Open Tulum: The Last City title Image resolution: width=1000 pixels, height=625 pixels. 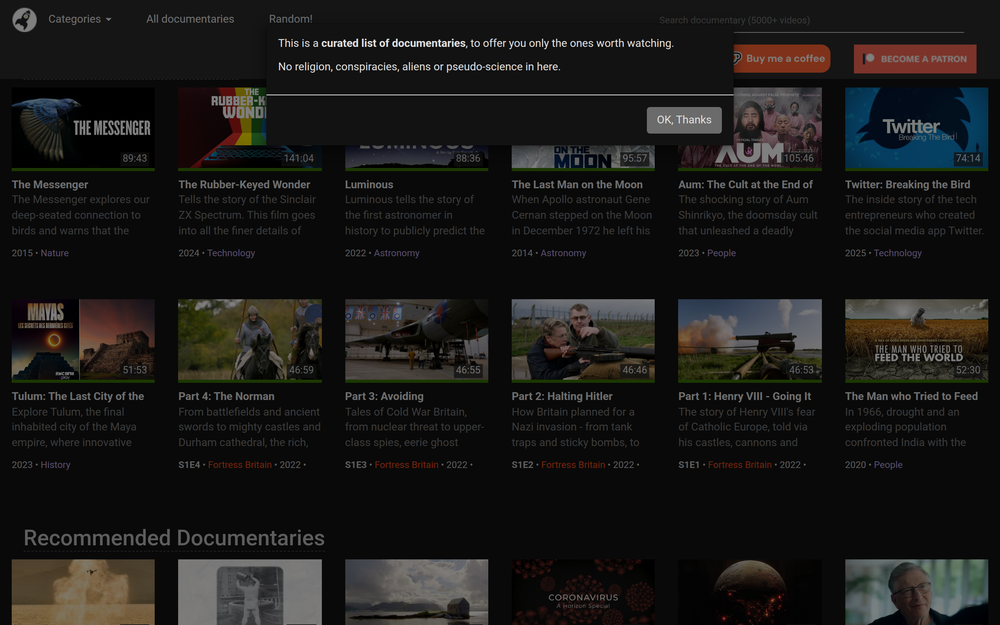click(78, 396)
